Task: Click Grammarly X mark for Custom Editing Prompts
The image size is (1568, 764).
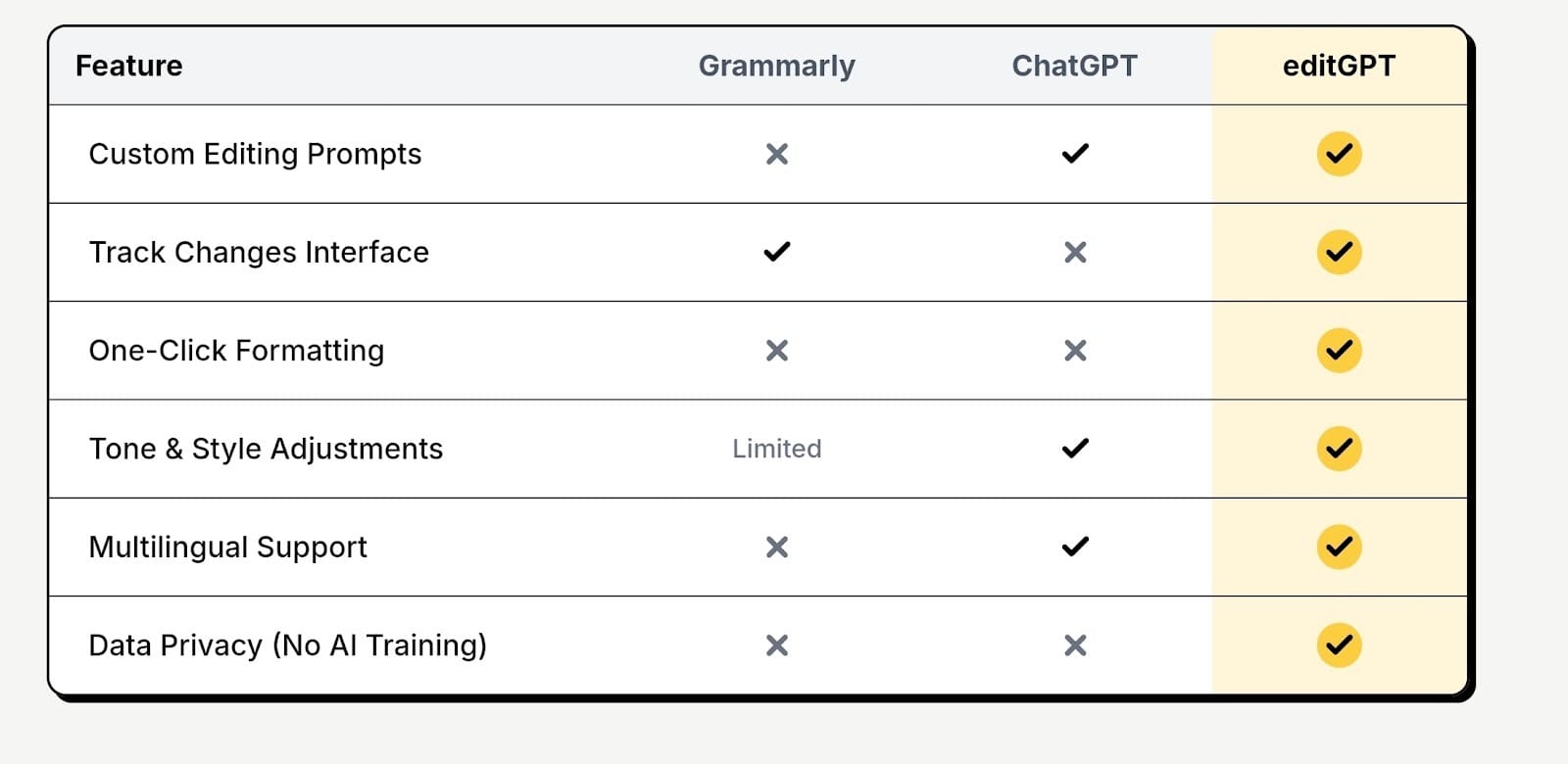Action: pos(776,154)
